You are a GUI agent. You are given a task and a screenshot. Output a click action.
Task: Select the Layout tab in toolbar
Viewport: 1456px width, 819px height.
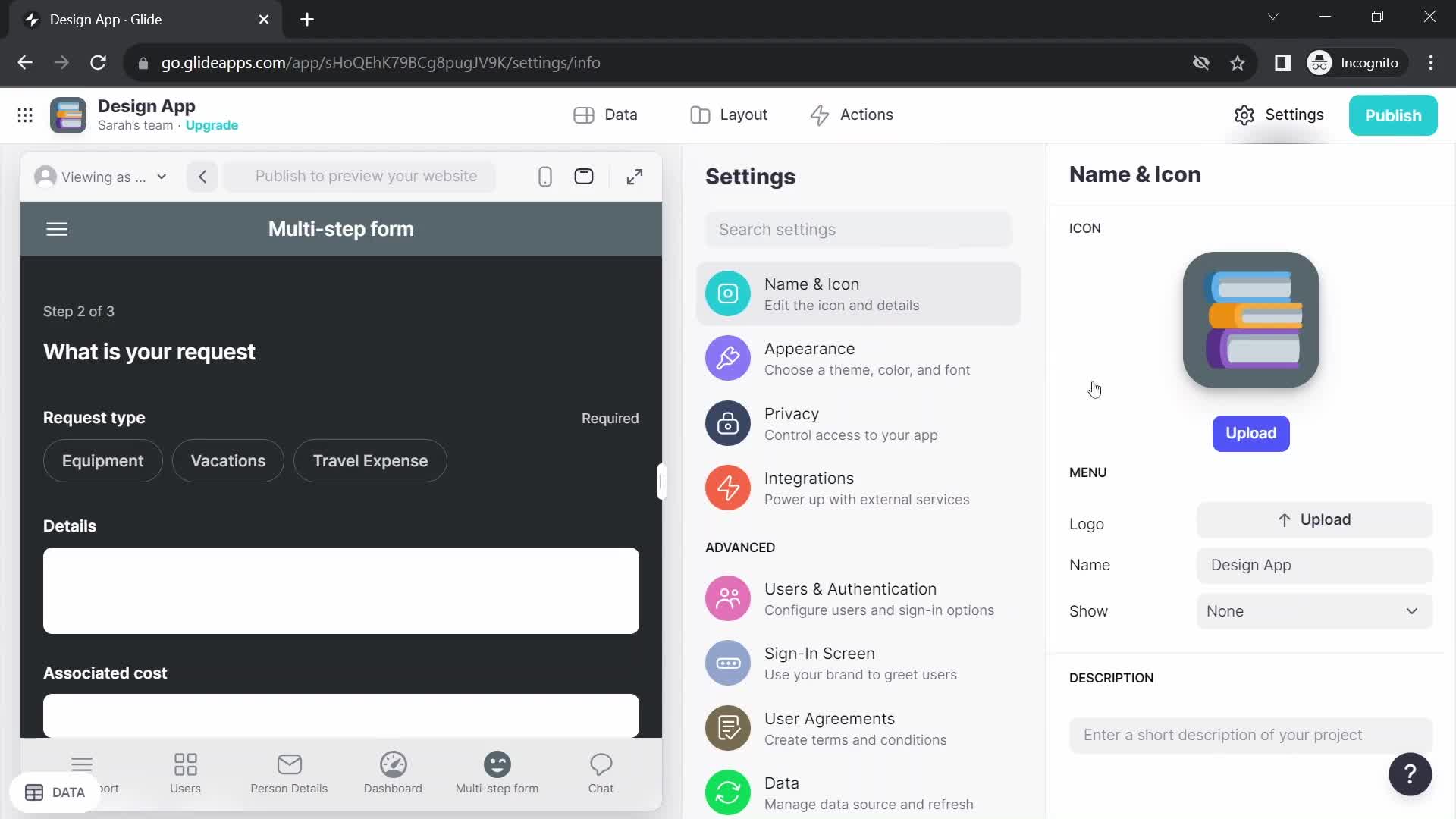(730, 114)
